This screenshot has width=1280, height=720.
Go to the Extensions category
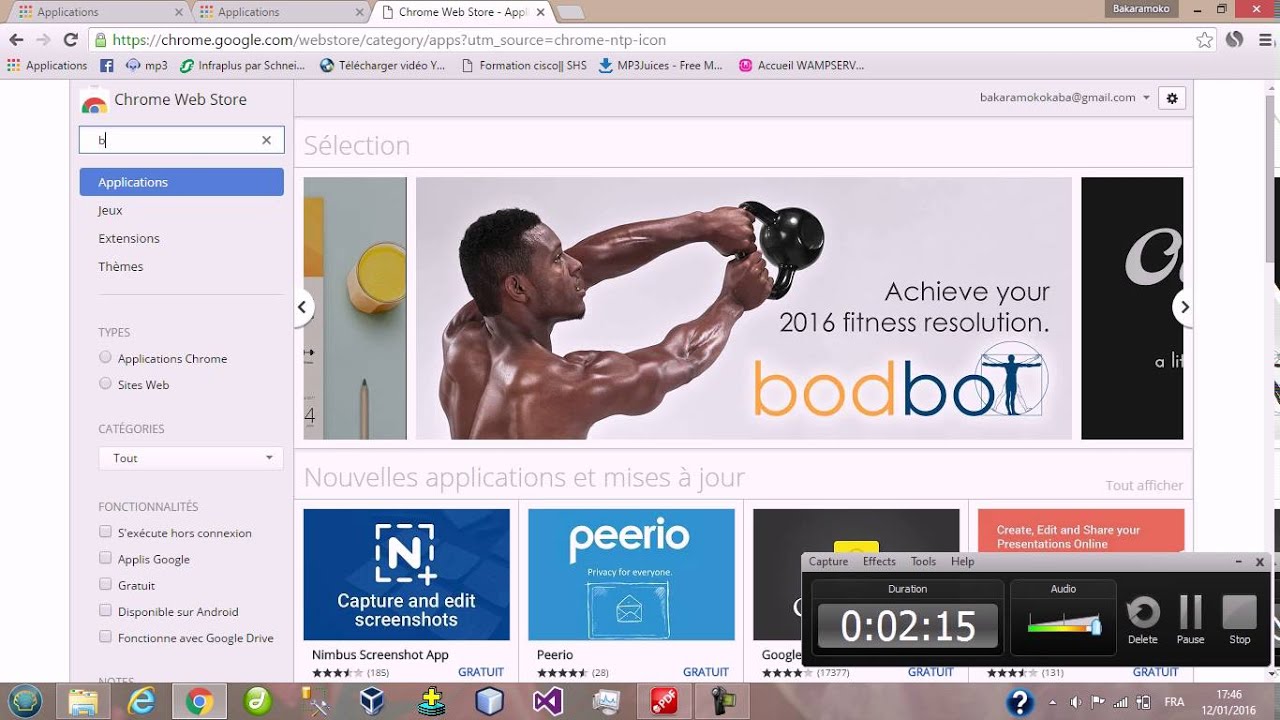[x=129, y=238]
